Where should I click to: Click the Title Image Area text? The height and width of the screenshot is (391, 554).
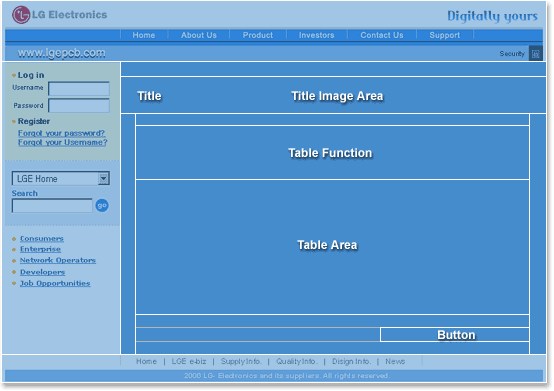point(337,96)
